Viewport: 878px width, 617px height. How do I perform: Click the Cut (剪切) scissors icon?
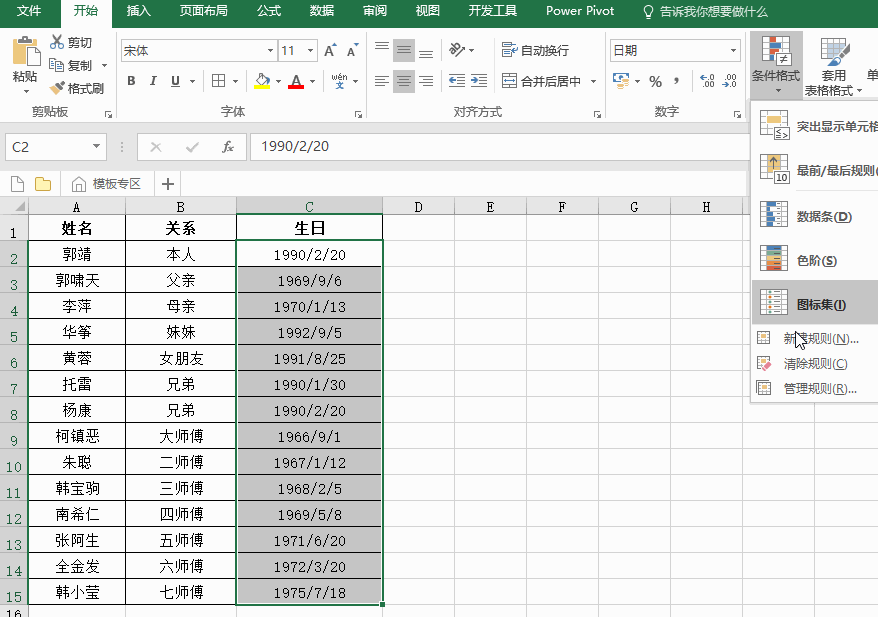coord(57,42)
